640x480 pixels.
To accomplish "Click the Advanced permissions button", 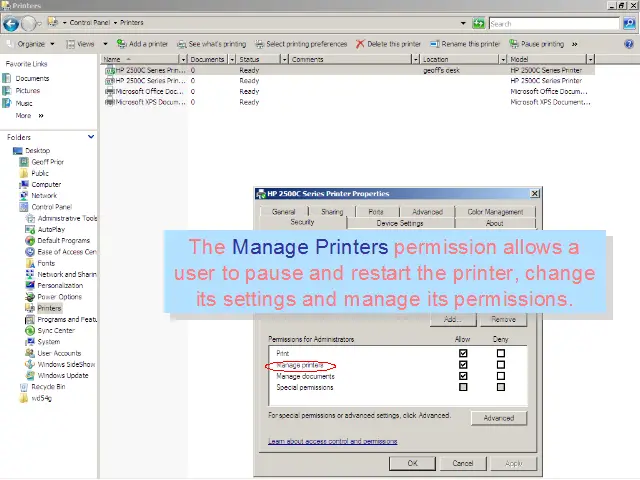I will (499, 418).
